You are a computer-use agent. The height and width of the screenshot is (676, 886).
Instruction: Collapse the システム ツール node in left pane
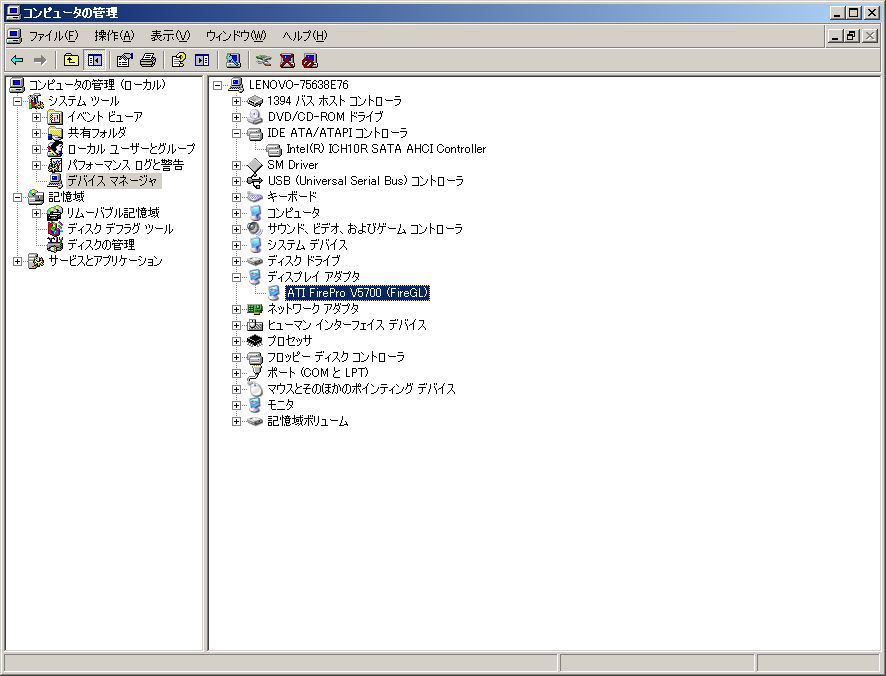click(x=18, y=101)
